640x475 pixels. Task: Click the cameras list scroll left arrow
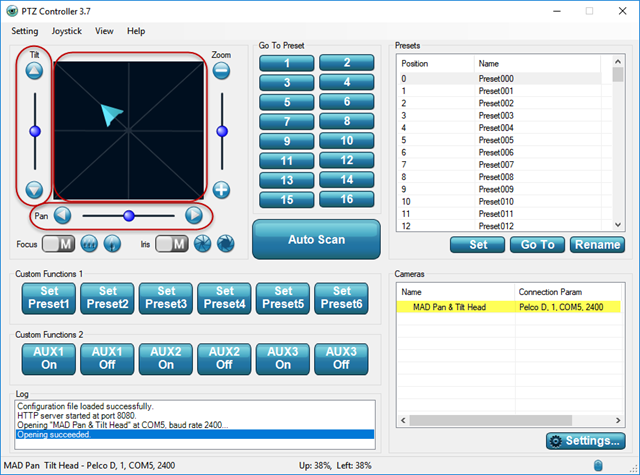[403, 420]
